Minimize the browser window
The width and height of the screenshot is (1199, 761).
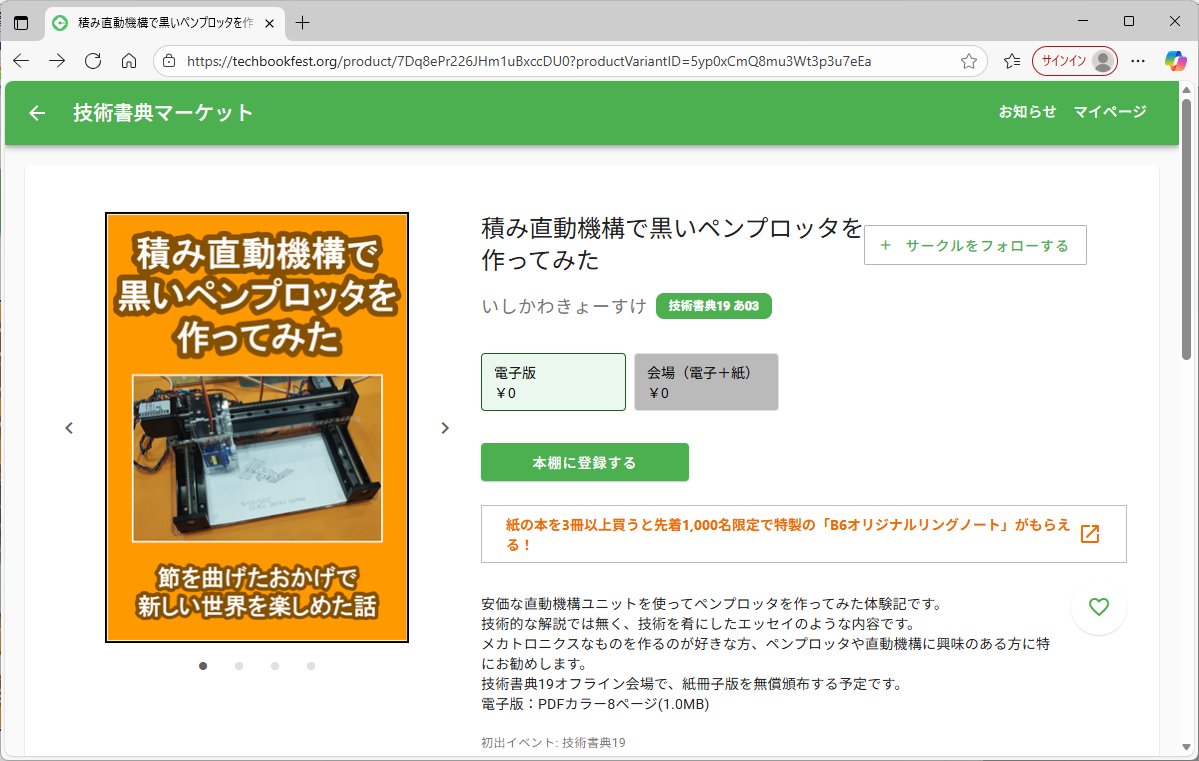click(x=1083, y=21)
